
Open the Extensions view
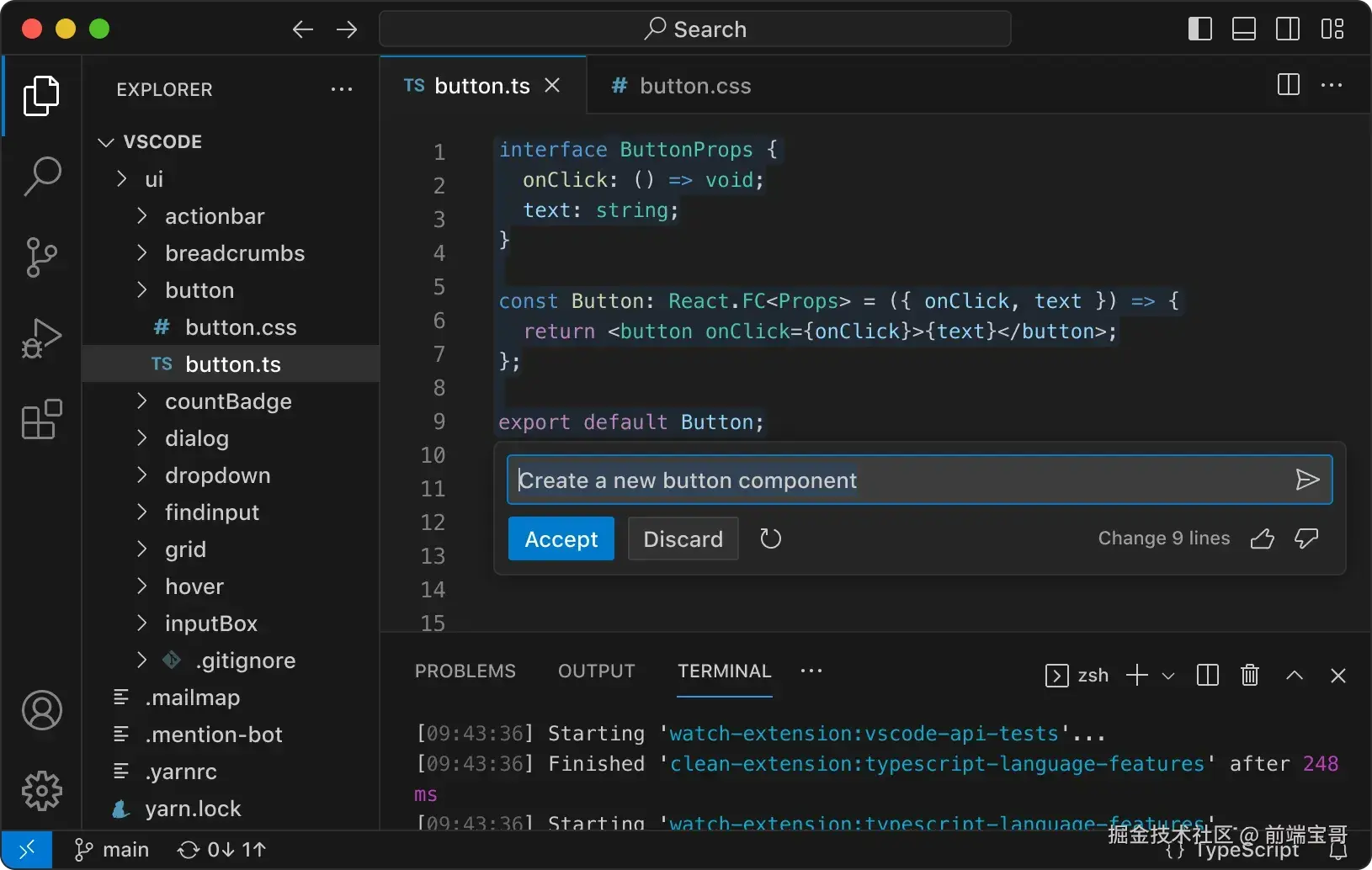(40, 420)
